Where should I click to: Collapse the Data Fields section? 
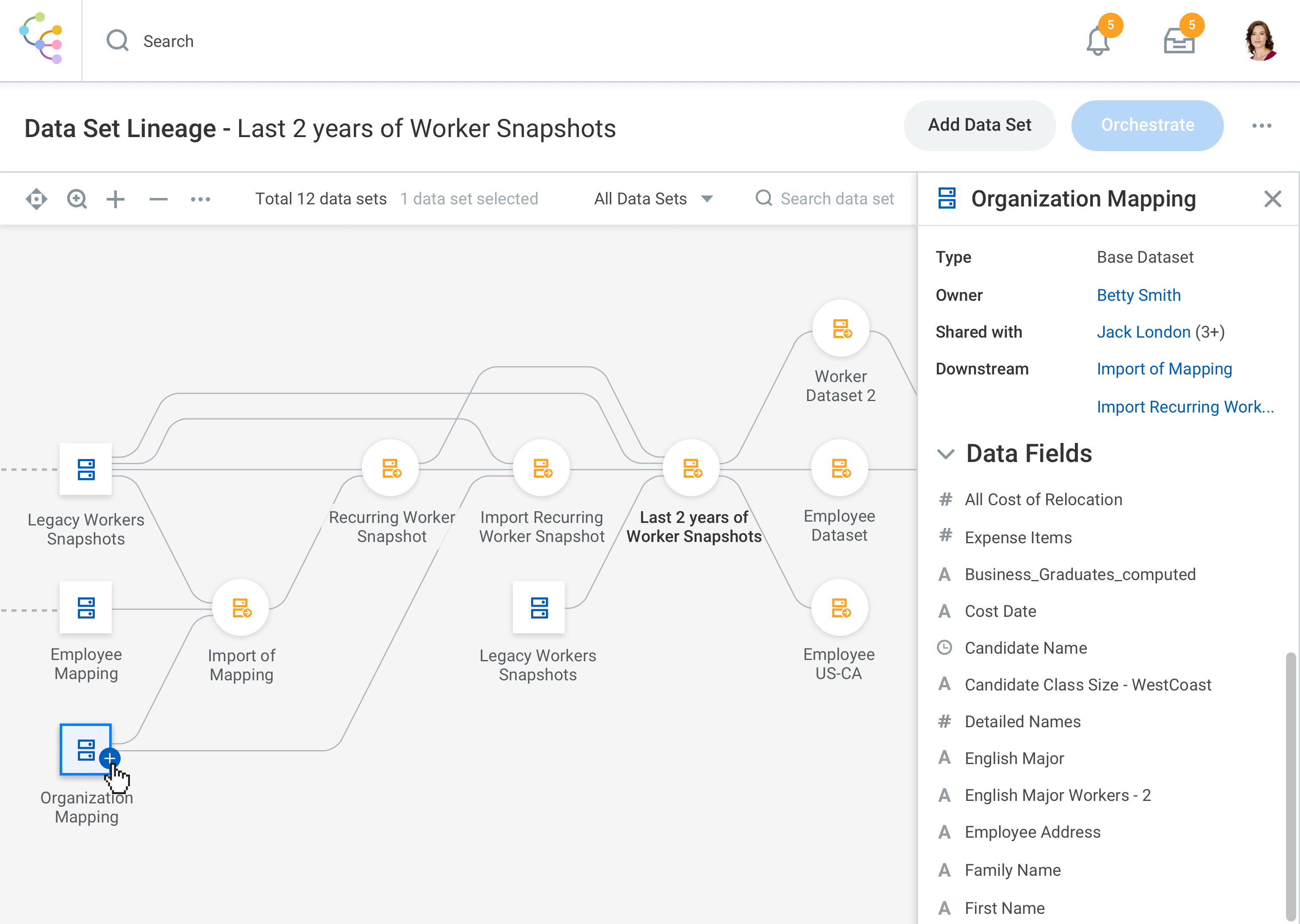(x=945, y=454)
